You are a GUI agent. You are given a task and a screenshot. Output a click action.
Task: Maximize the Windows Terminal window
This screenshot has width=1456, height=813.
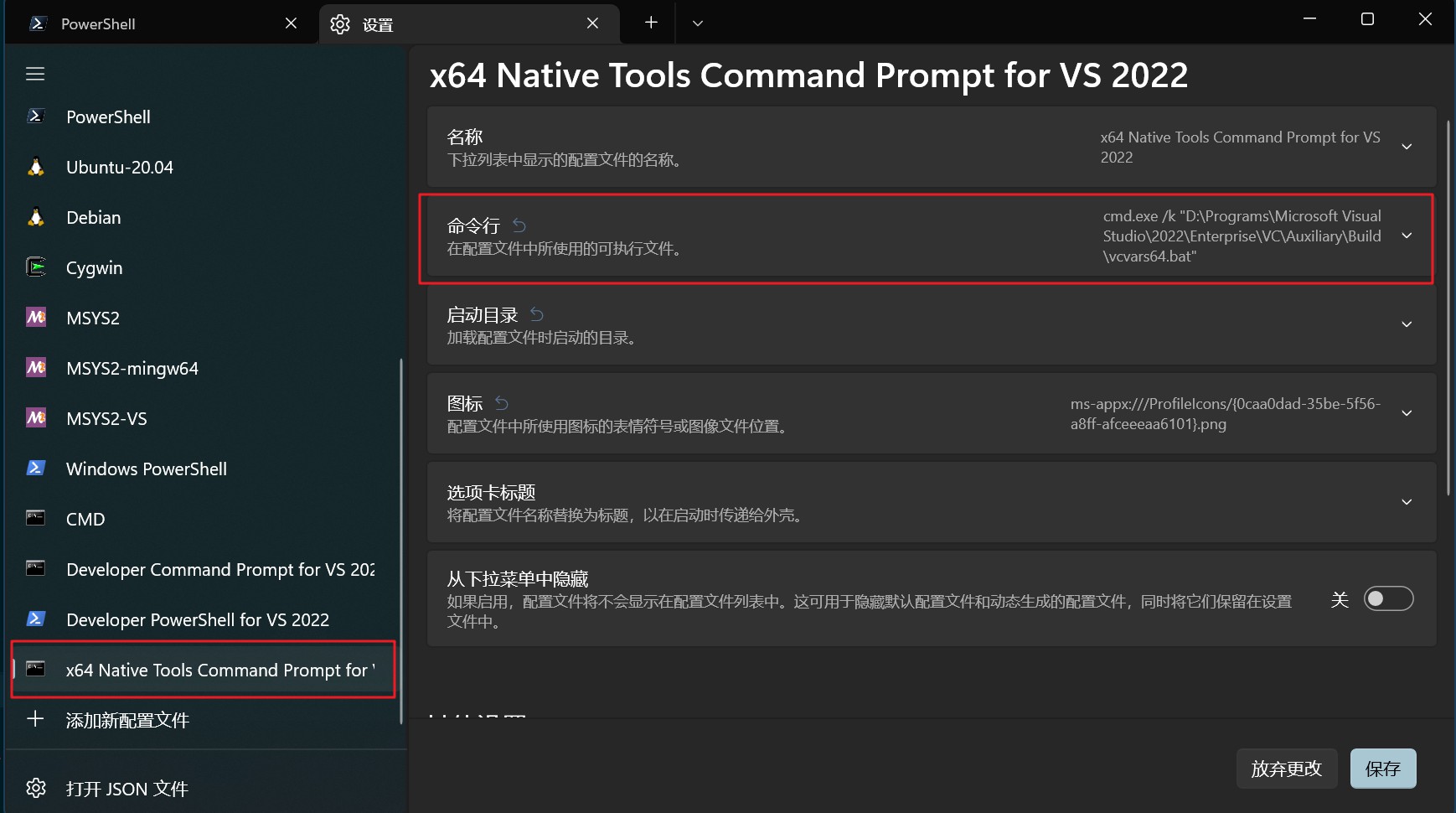coord(1367,19)
